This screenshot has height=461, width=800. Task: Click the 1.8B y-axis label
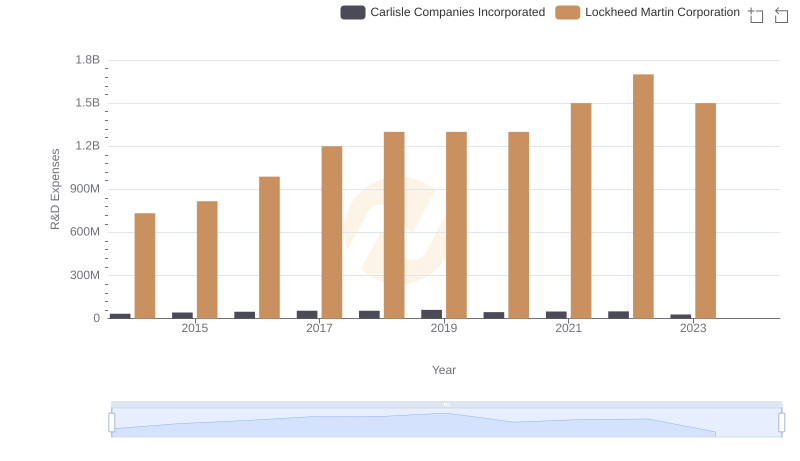88,60
